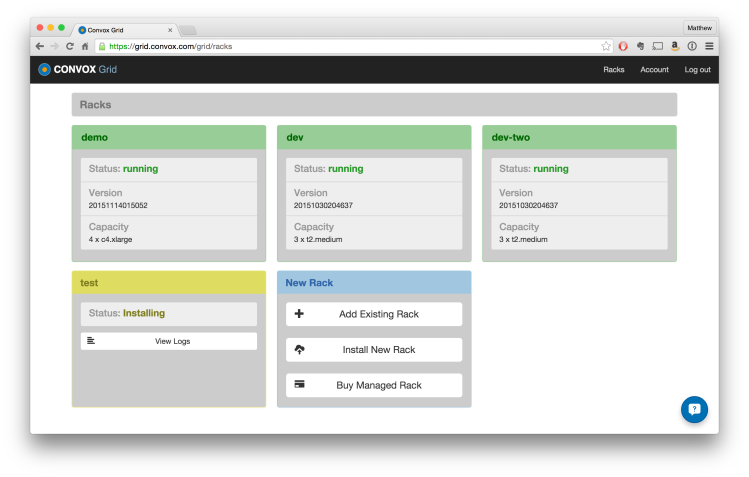749x477 pixels.
Task: Click demo capacity 4 x c4.xlarge
Action: coord(110,239)
